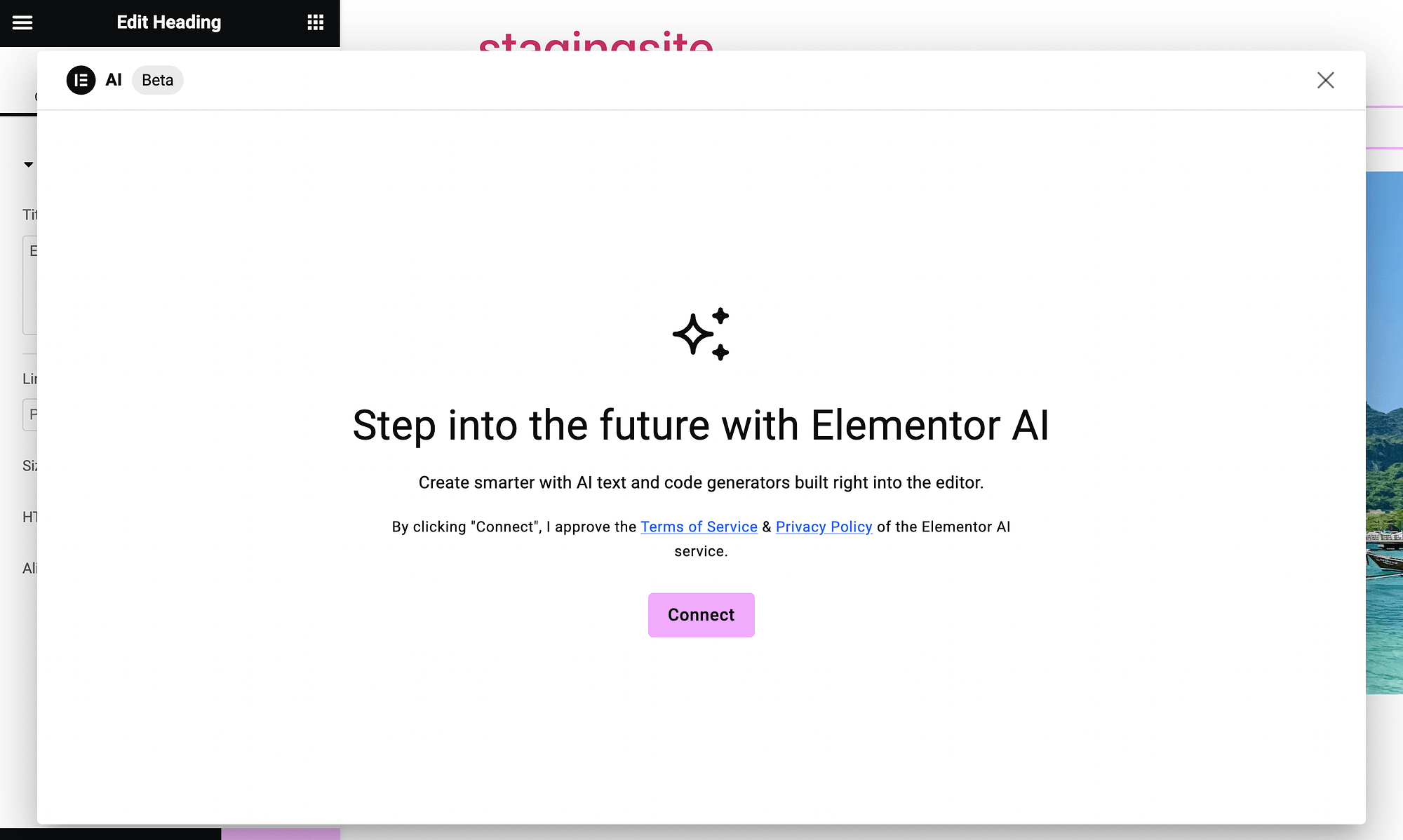Close the Elementor AI dialog
The height and width of the screenshot is (840, 1403).
pyautogui.click(x=1326, y=80)
